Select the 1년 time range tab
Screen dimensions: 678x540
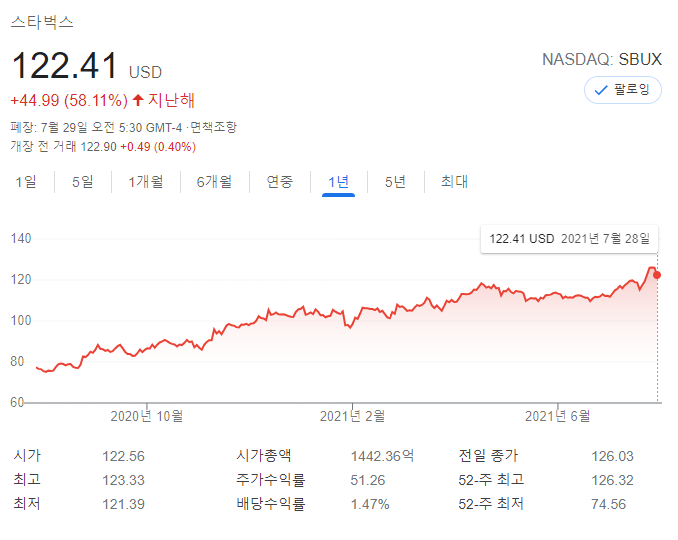[338, 182]
